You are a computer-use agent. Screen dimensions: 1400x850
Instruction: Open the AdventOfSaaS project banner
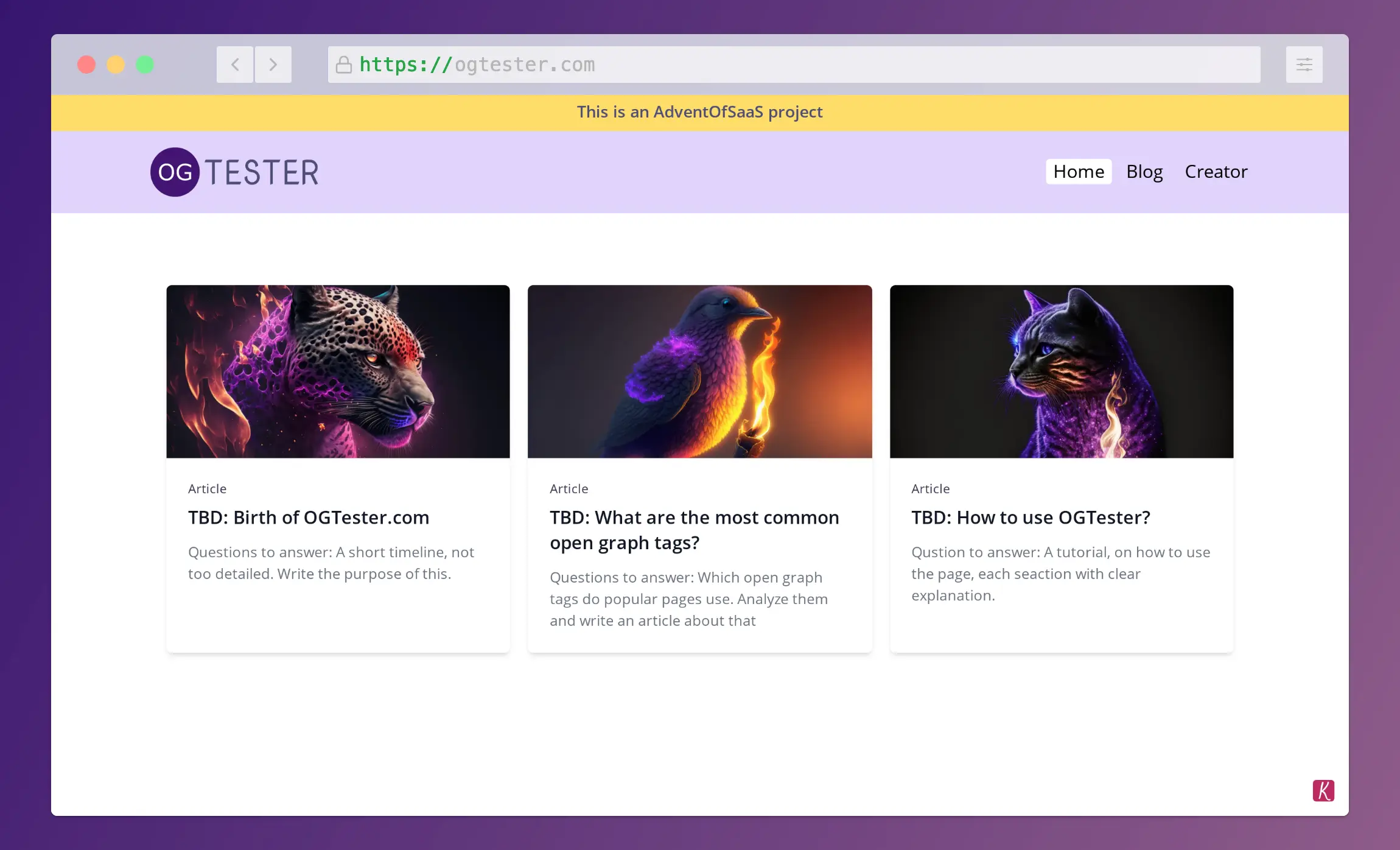coord(699,112)
